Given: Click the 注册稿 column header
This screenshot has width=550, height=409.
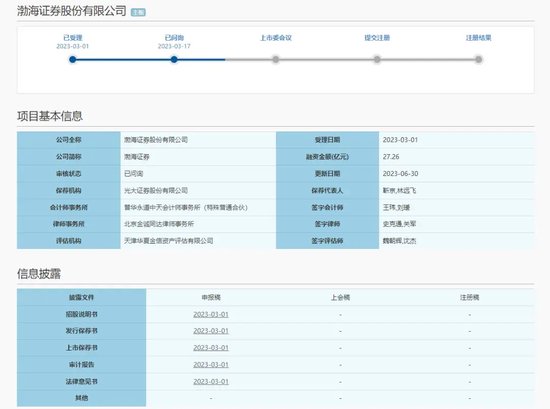Looking at the screenshot, I should 469,297.
